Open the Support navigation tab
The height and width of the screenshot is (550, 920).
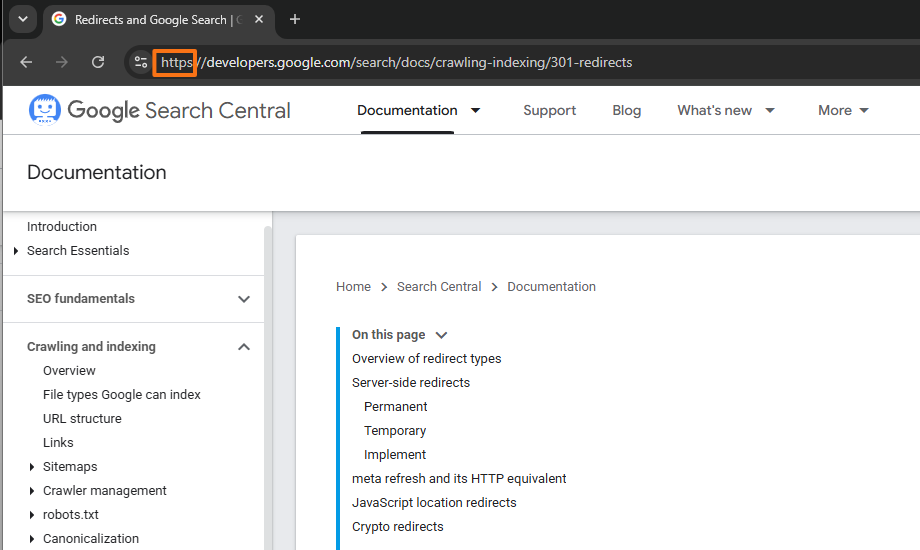[550, 110]
